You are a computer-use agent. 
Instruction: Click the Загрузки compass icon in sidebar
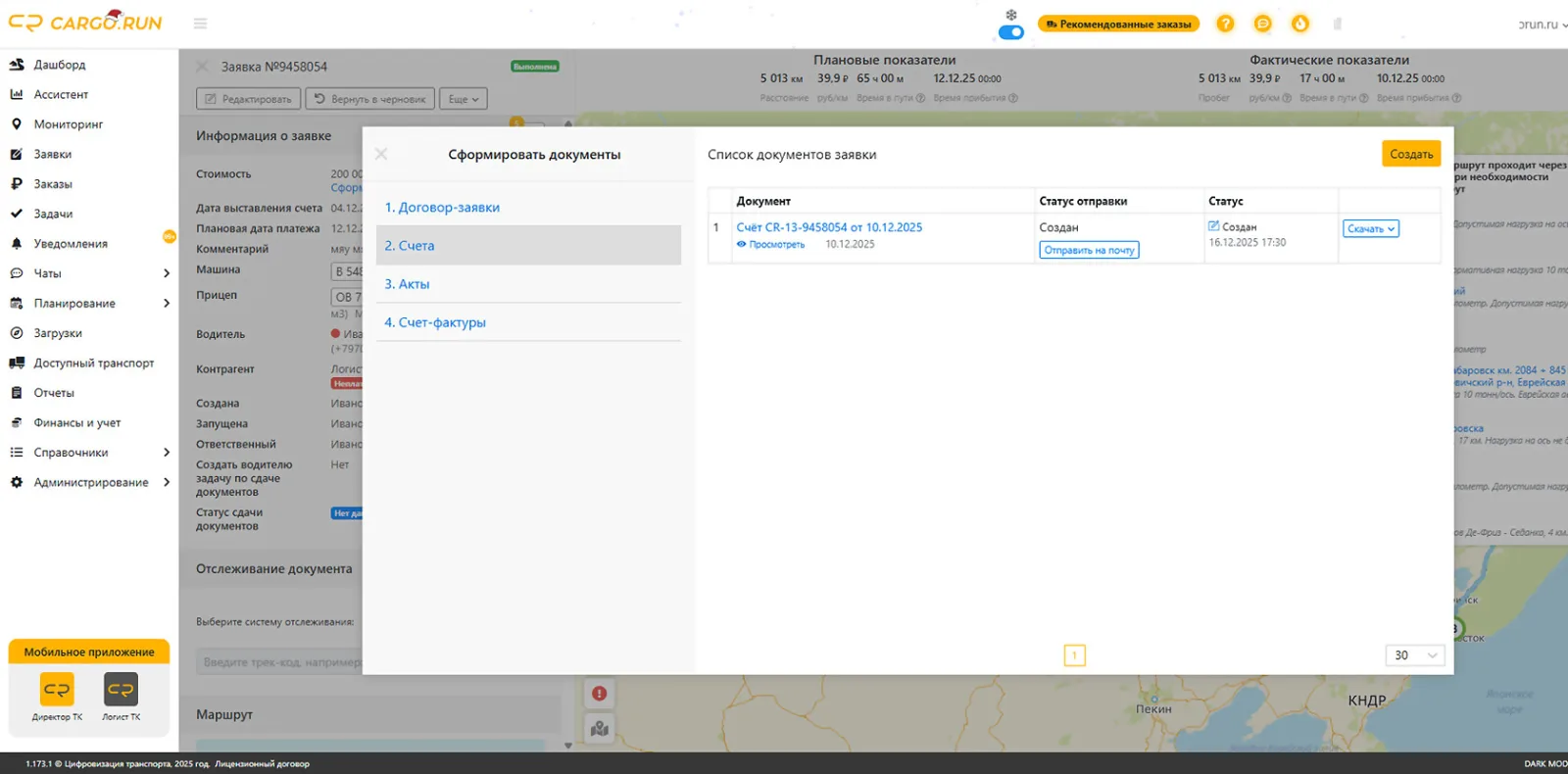17,333
